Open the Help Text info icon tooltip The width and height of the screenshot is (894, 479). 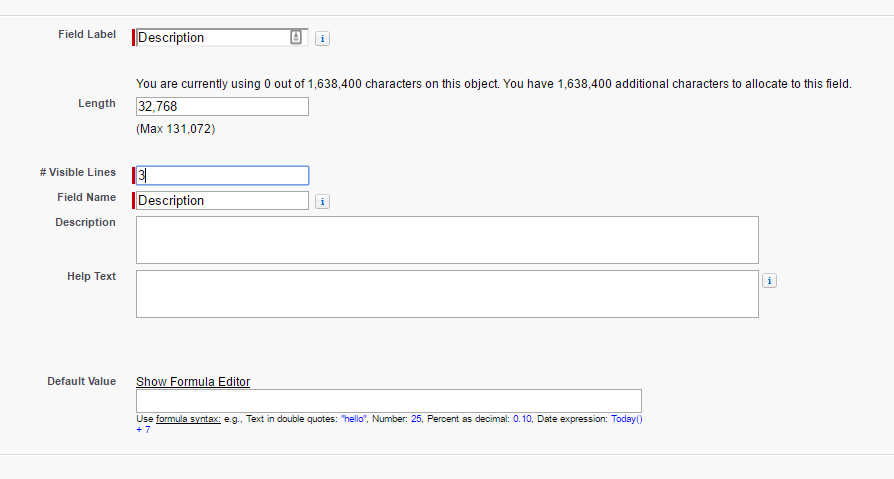pos(769,281)
